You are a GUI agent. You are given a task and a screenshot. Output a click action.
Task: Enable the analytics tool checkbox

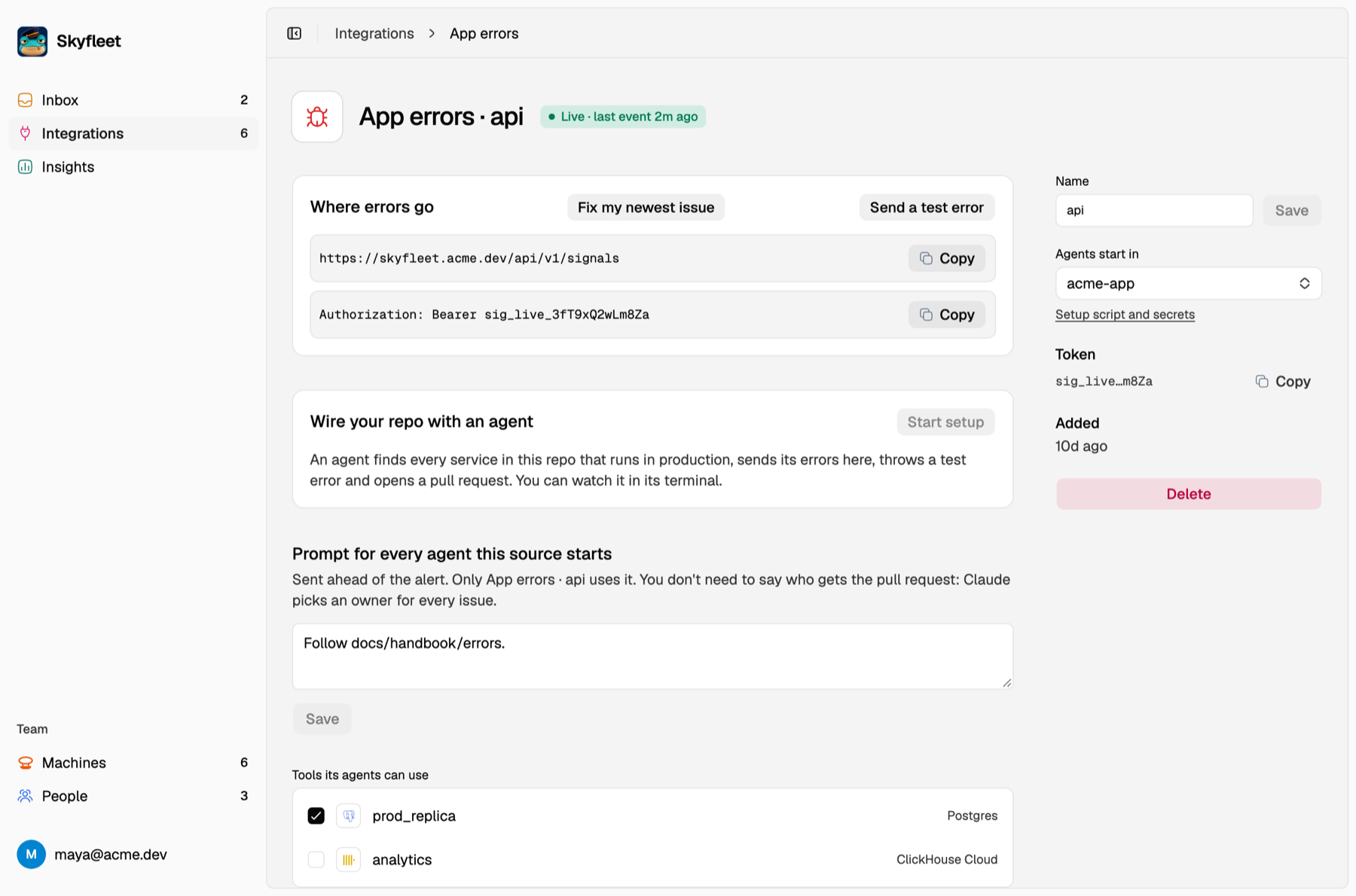[316, 860]
